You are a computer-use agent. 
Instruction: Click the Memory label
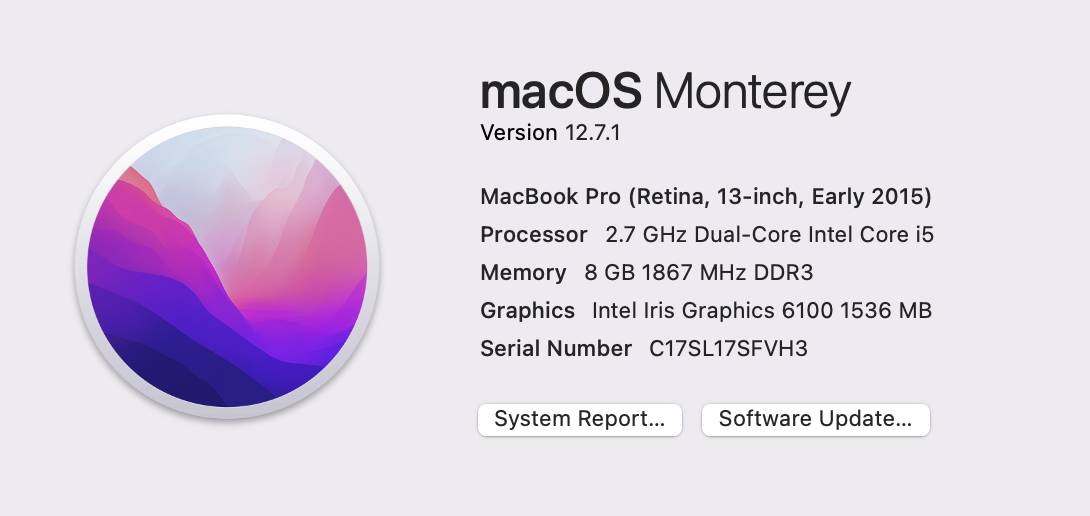[x=523, y=273]
